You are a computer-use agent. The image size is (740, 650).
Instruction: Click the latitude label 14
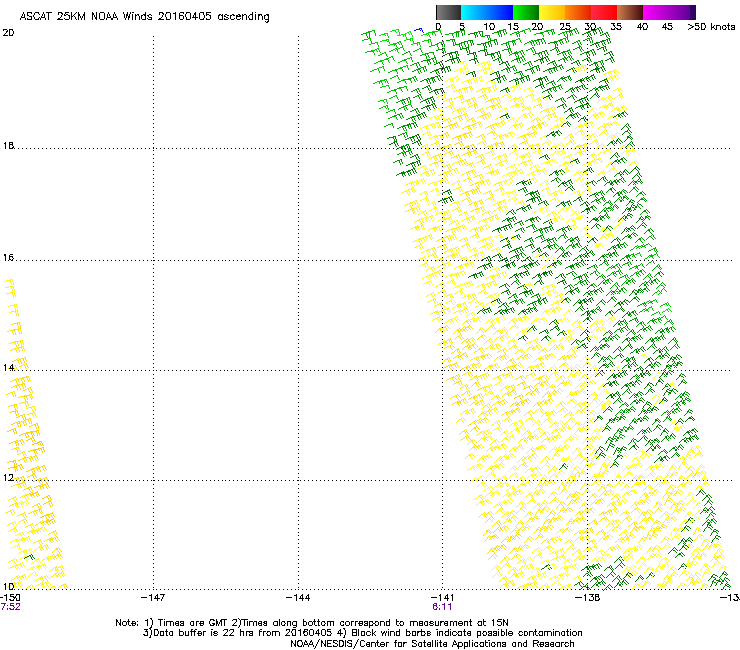pyautogui.click(x=8, y=367)
